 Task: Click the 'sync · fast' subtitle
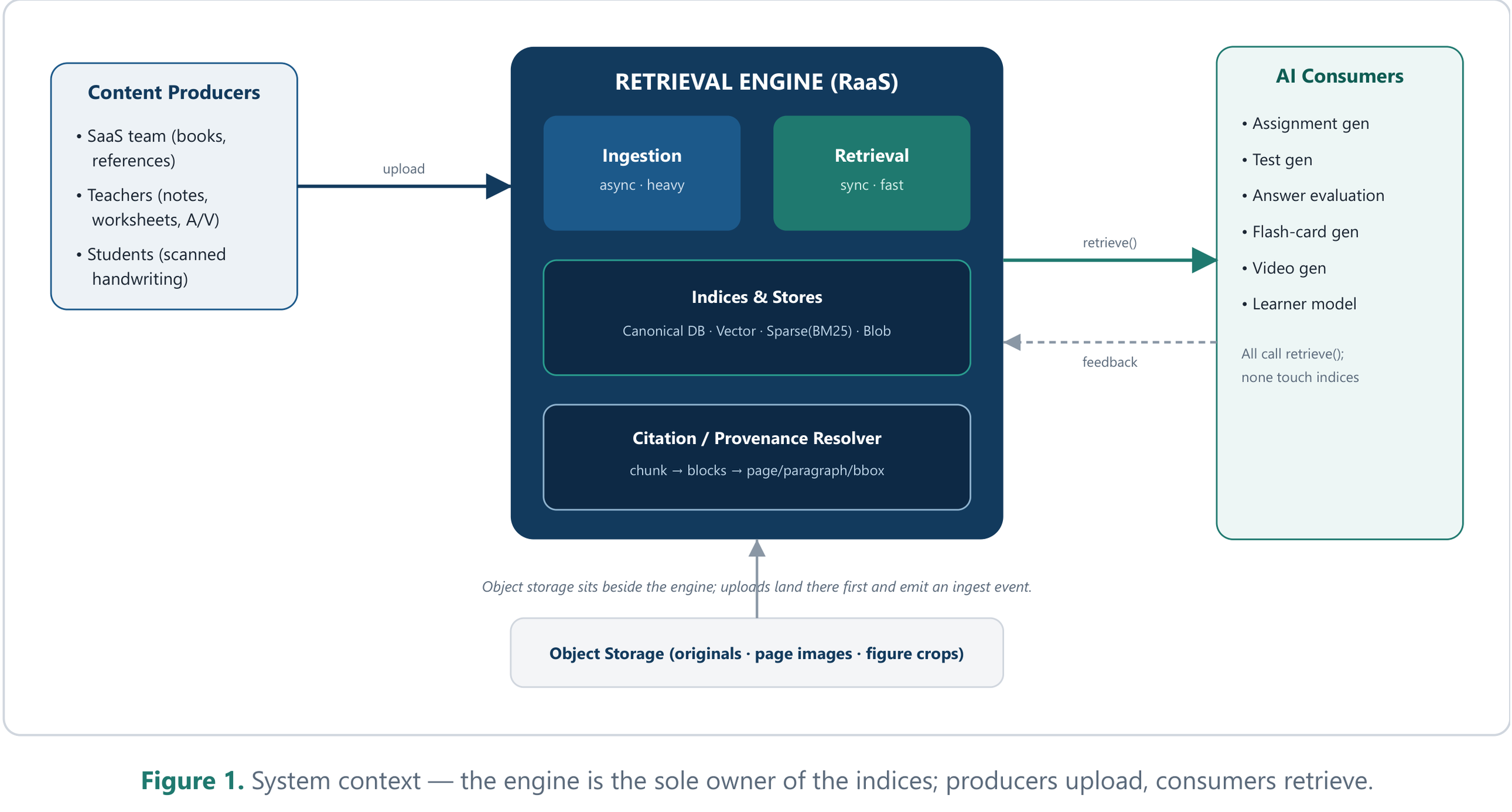click(x=871, y=185)
